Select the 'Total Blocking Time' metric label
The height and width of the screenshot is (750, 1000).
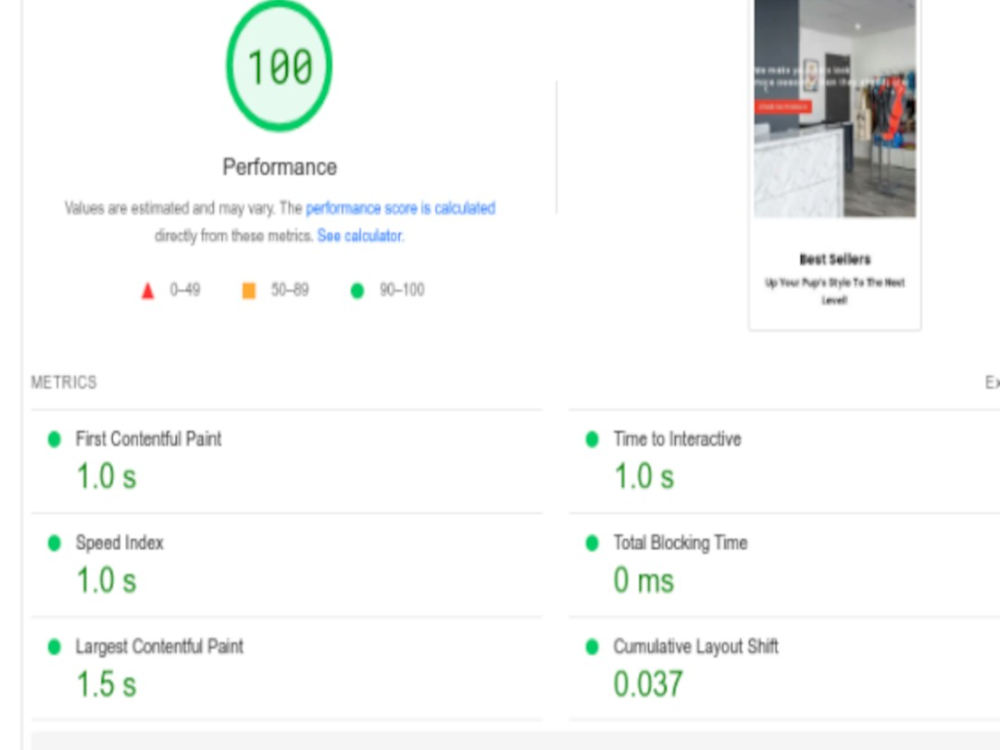click(x=680, y=543)
